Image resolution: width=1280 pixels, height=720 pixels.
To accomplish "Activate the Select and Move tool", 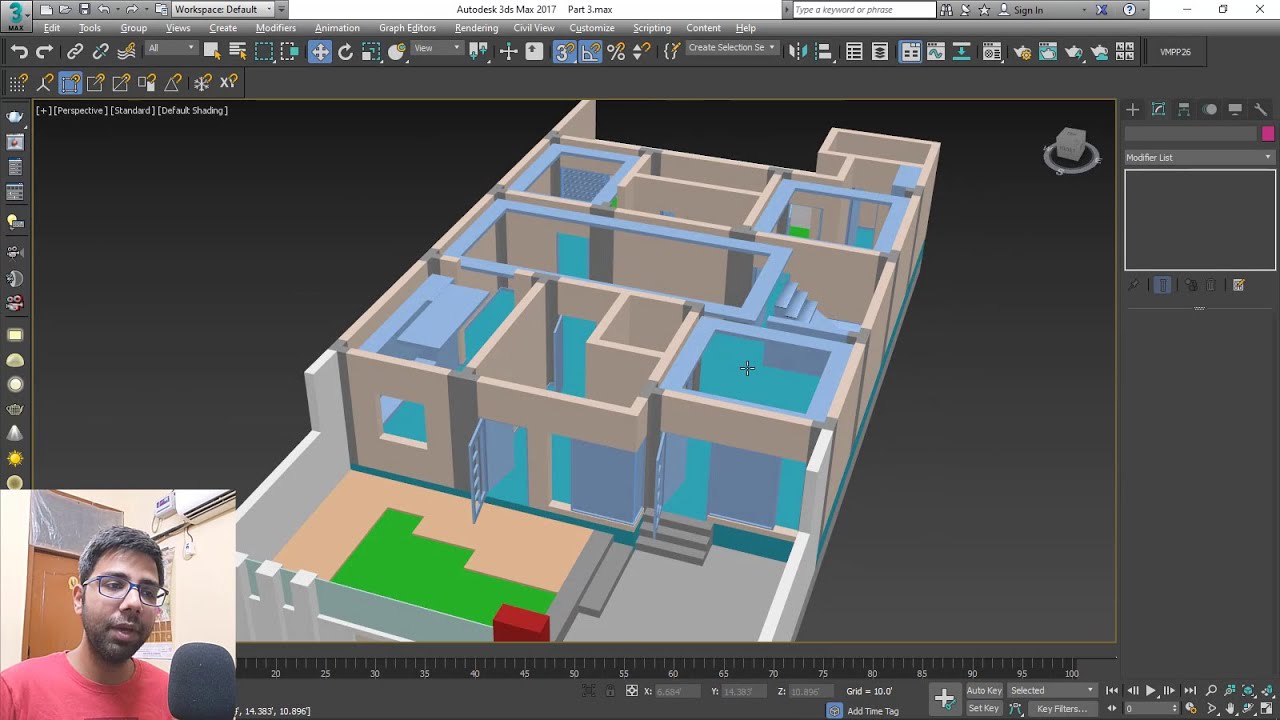I will 319,52.
